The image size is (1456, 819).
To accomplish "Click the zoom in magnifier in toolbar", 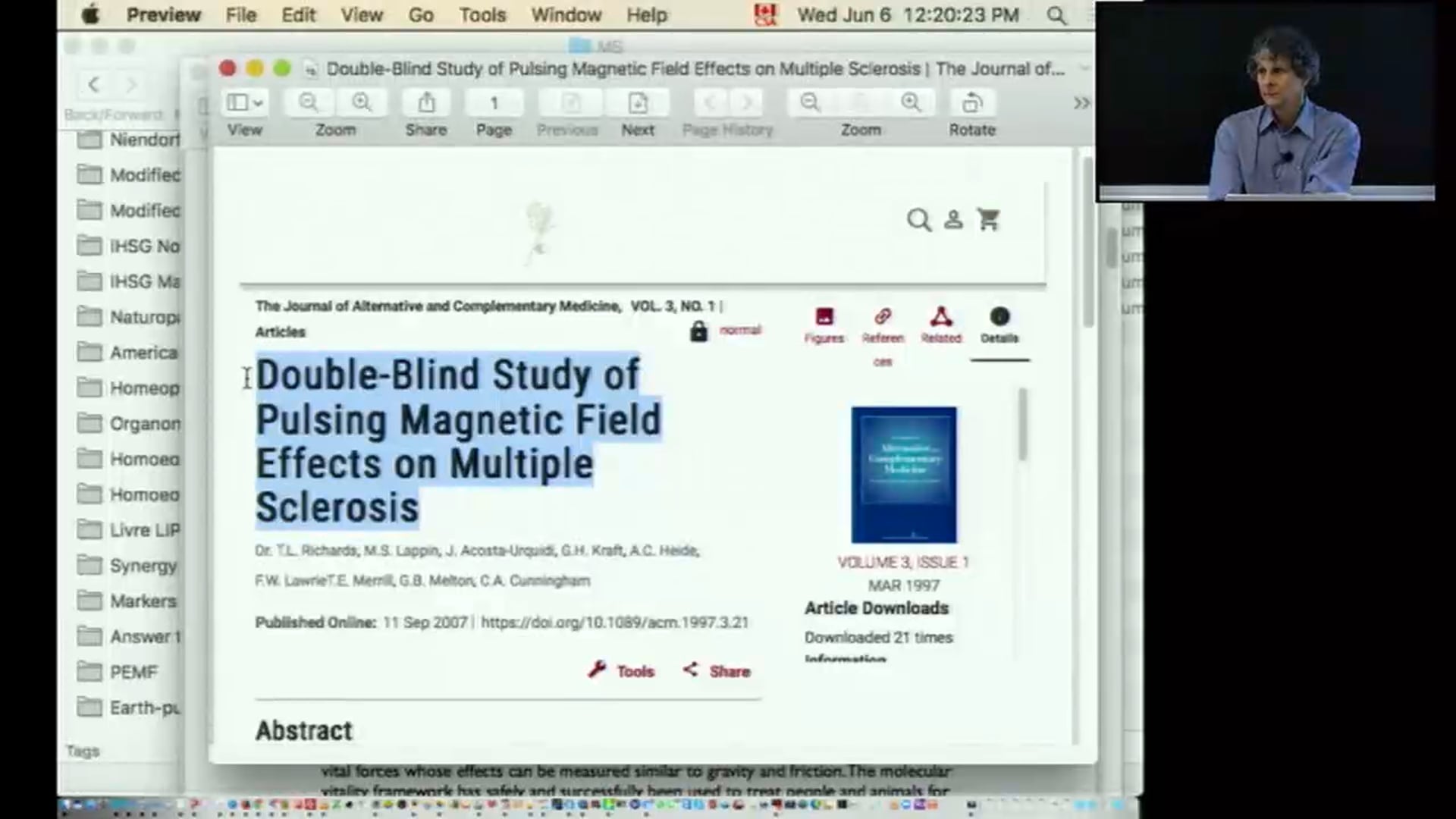I will (x=362, y=102).
